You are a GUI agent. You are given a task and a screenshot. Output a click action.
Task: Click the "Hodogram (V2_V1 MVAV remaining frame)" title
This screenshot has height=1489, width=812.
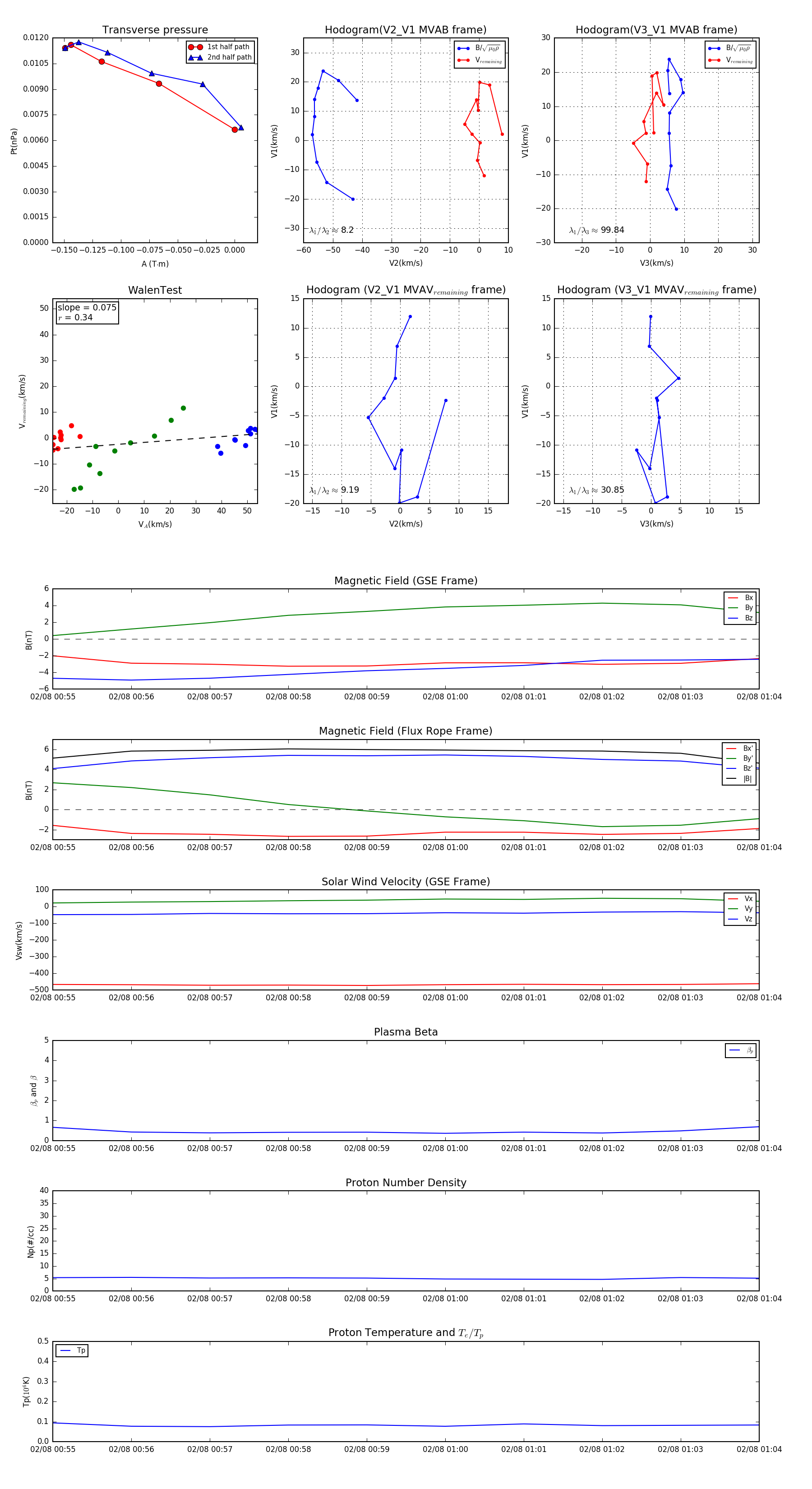(406, 290)
